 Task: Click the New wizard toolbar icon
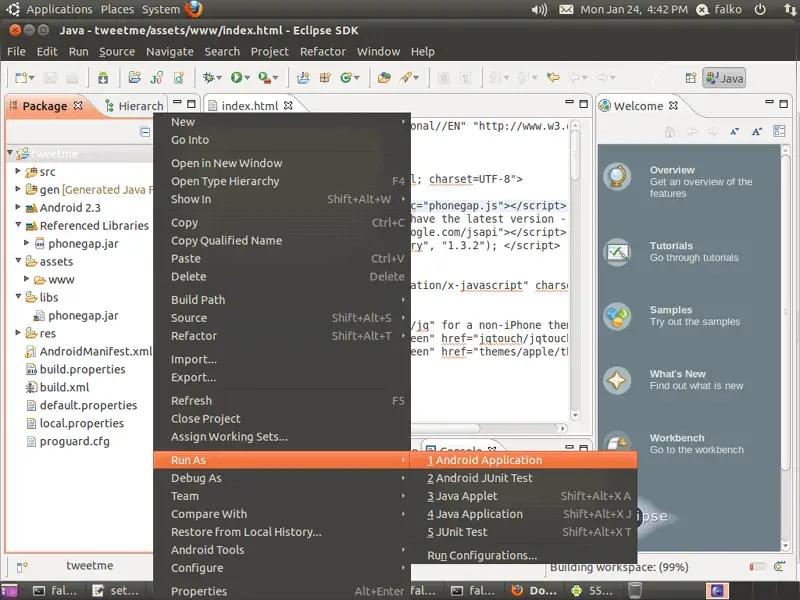(21, 78)
